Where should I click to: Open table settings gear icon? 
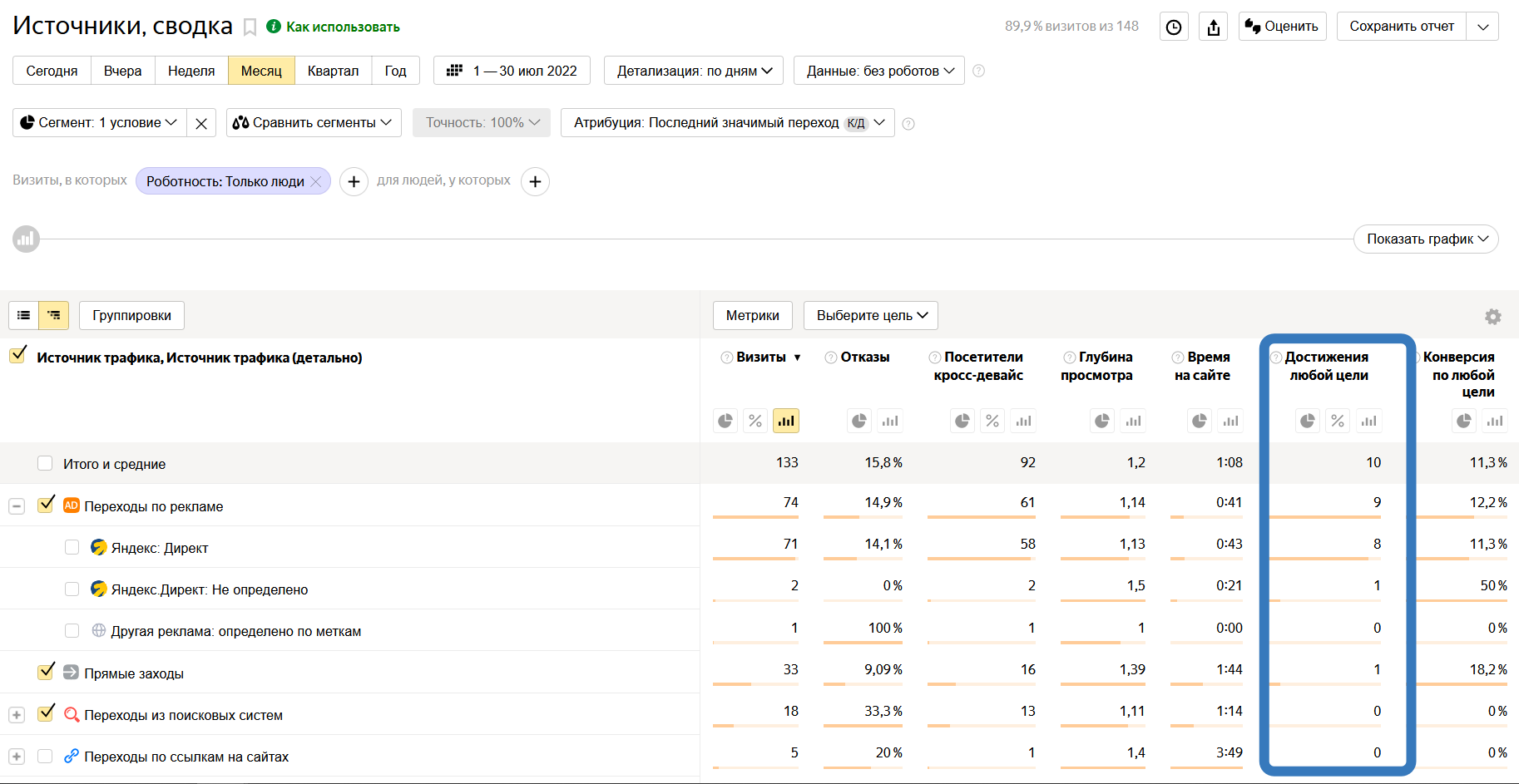(1493, 317)
